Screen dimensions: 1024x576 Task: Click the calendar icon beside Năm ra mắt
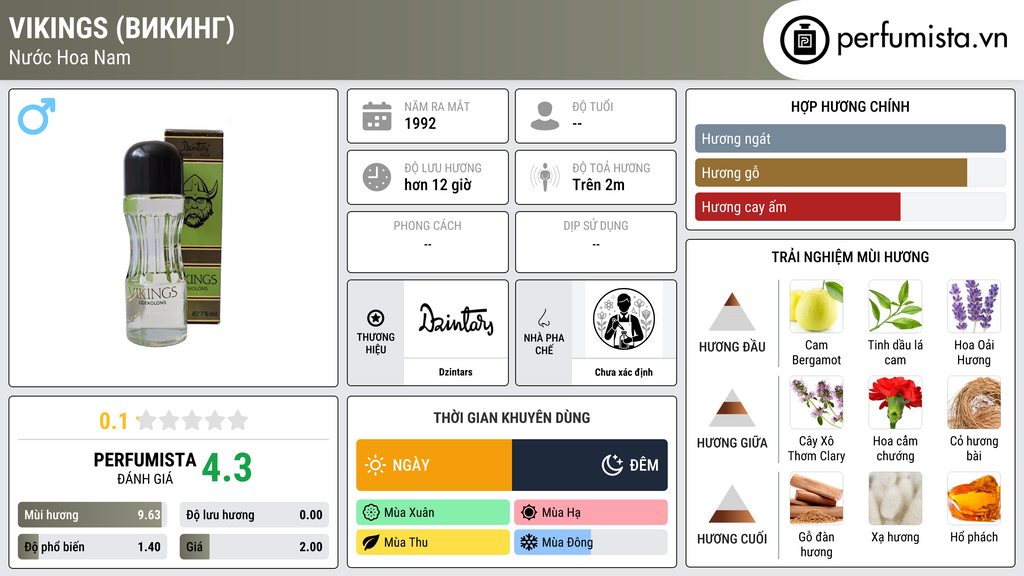click(x=377, y=116)
